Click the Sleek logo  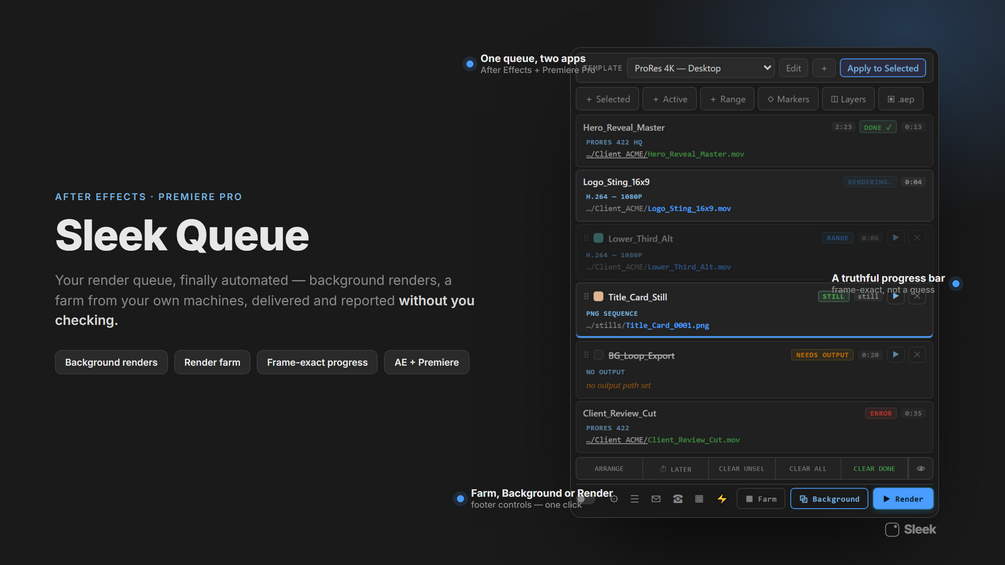910,530
